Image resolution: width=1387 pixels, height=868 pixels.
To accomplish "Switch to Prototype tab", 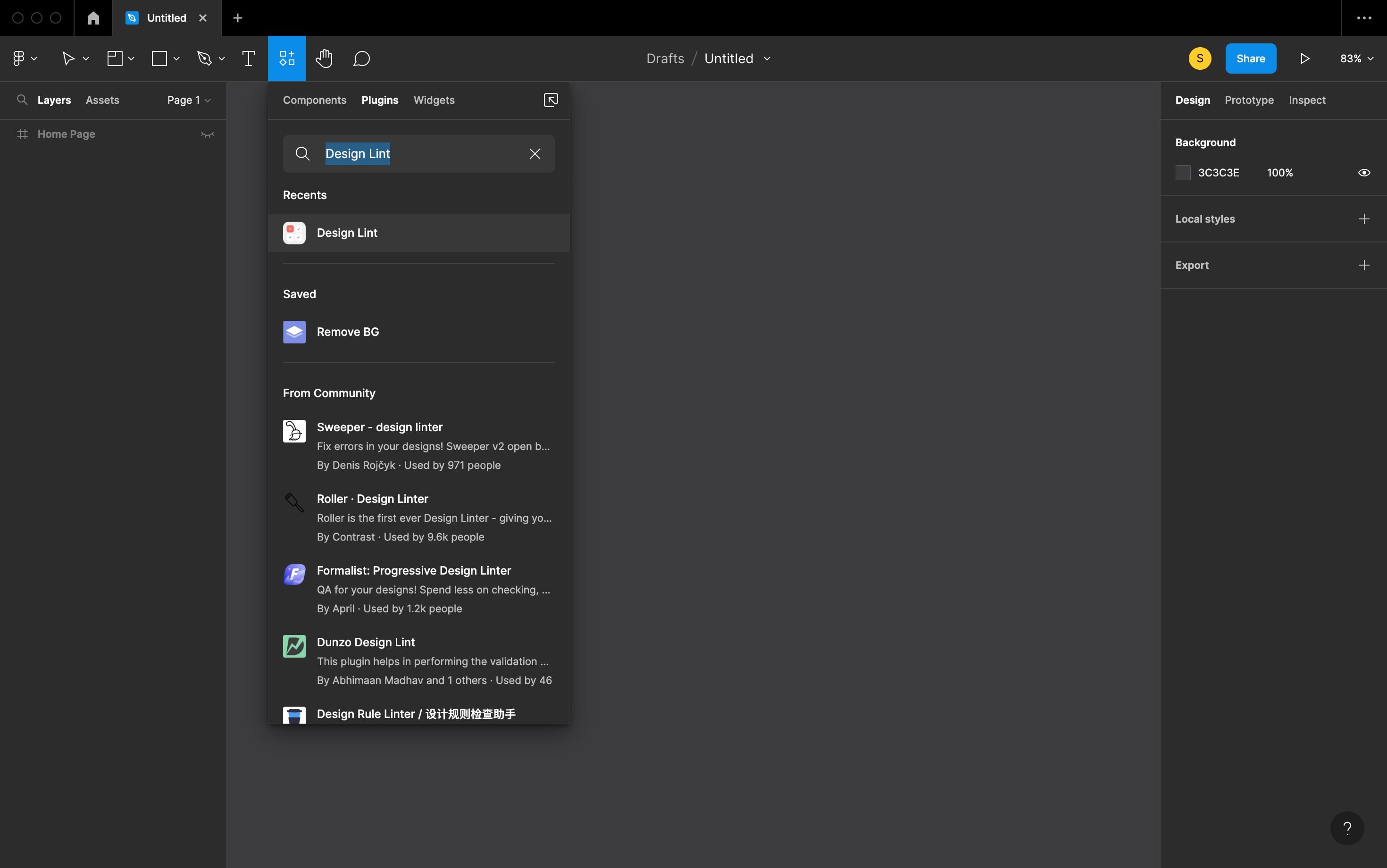I will [x=1249, y=100].
